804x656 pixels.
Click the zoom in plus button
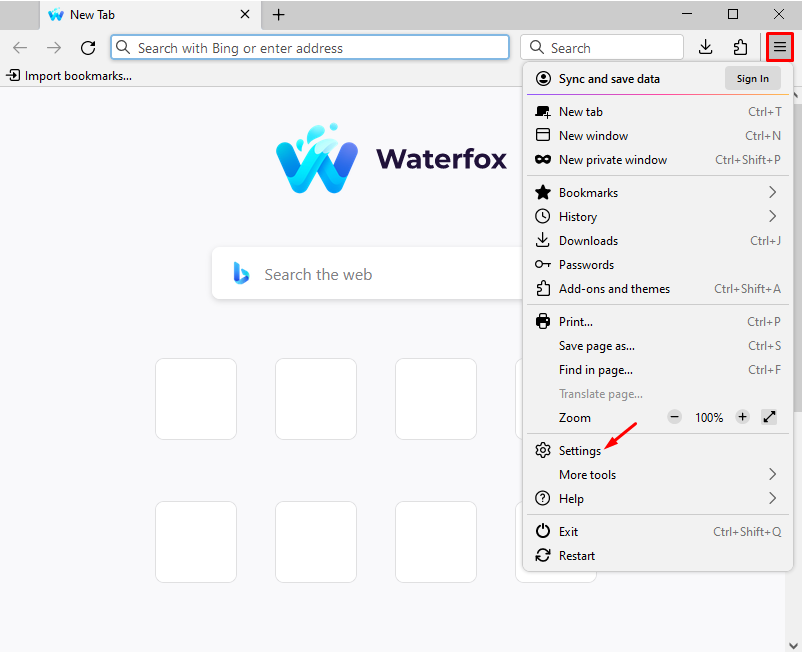click(x=742, y=417)
